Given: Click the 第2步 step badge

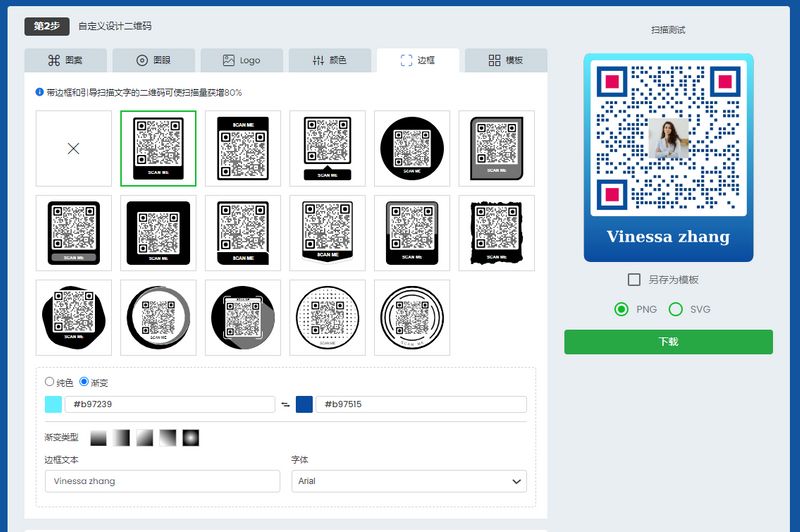Looking at the screenshot, I should pyautogui.click(x=47, y=26).
